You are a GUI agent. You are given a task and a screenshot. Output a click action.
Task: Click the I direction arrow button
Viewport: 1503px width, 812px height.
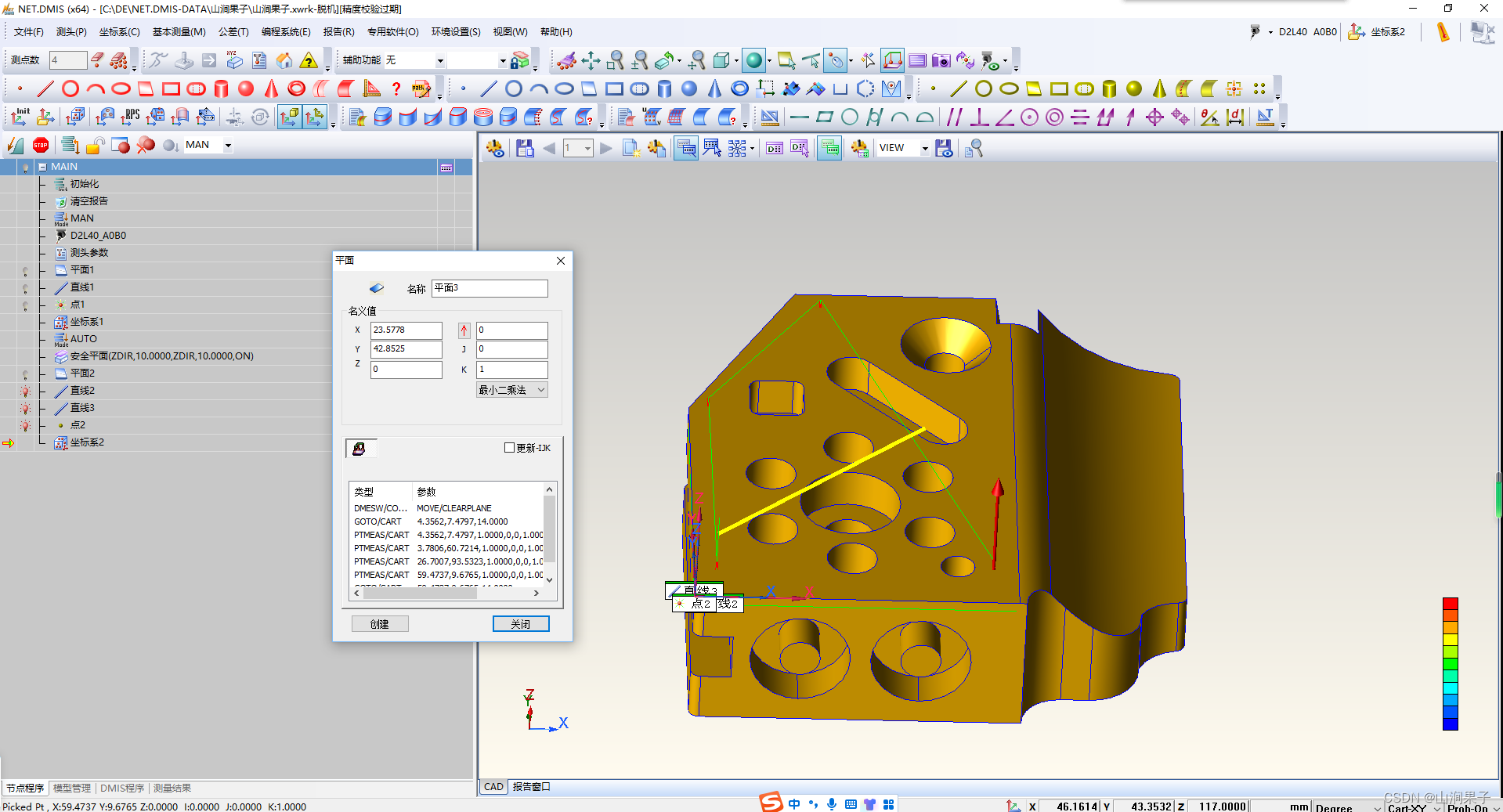[464, 330]
